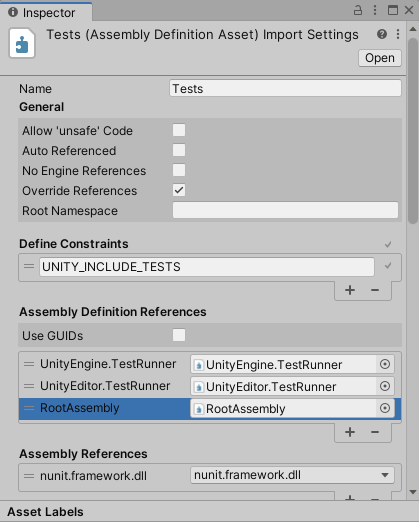Screen dimensions: 419x522
Task: Select the UnityEditor.TestRunner list row
Action: pyautogui.click(x=210, y=386)
